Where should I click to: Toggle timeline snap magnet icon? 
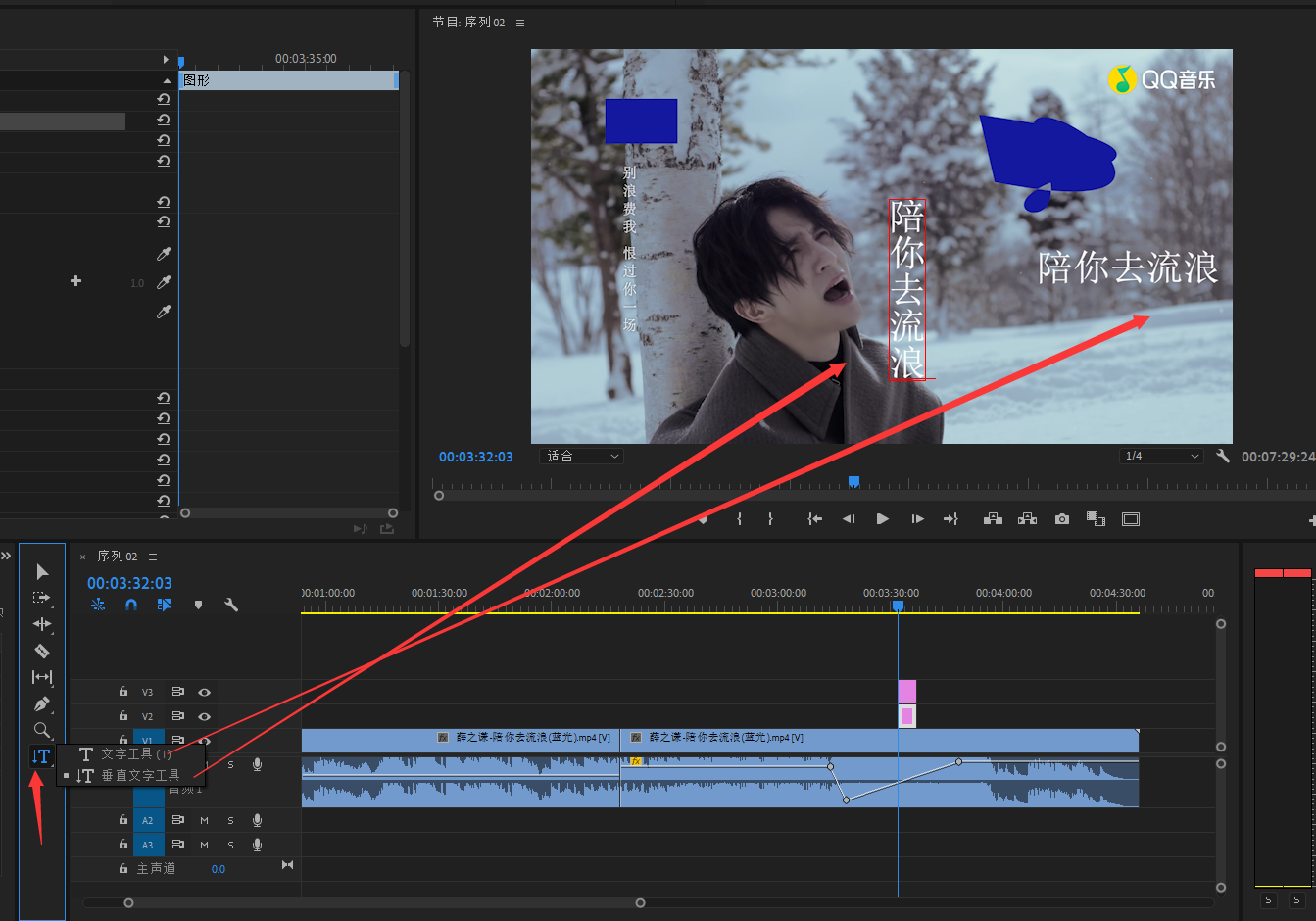click(x=131, y=605)
